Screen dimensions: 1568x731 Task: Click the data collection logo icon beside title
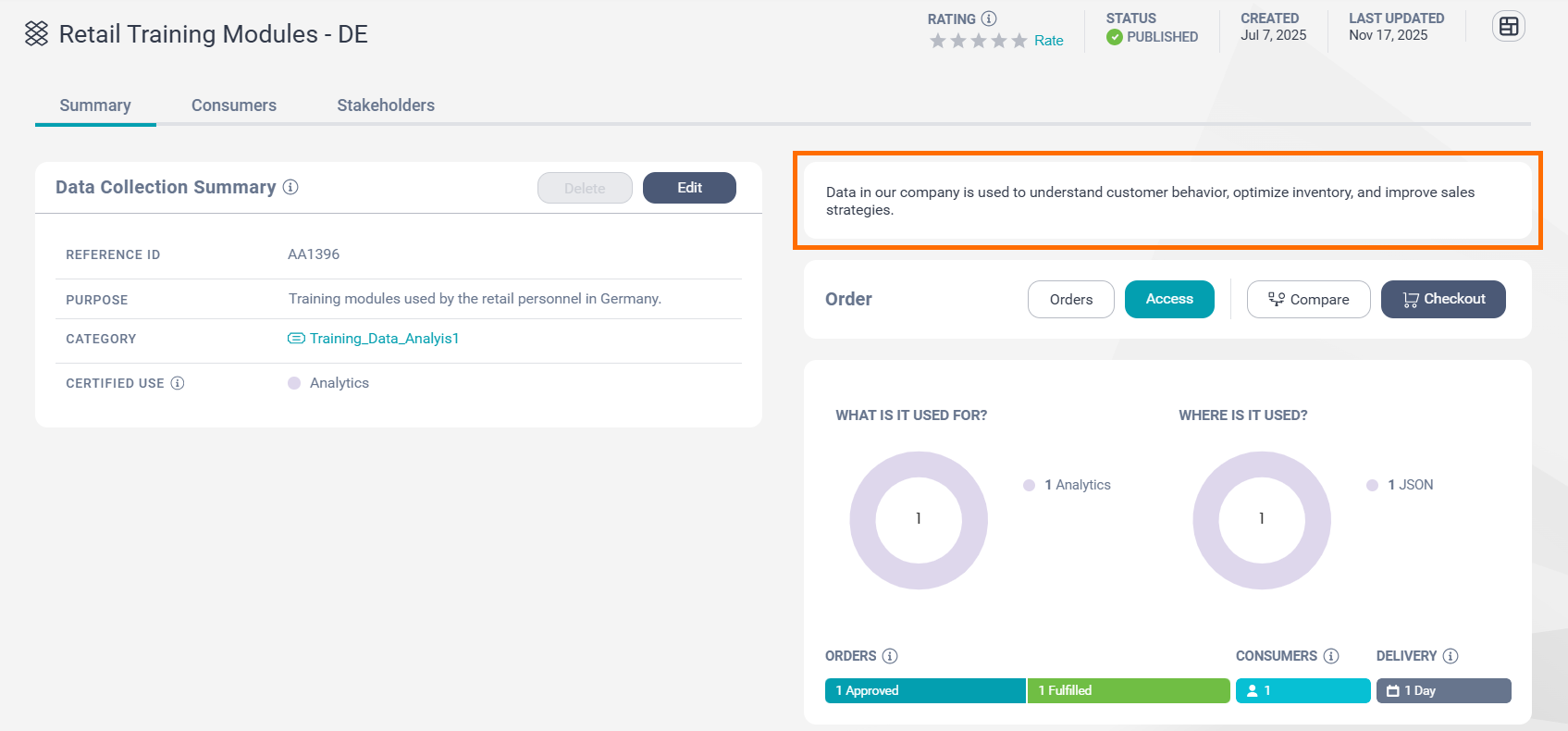coord(36,34)
